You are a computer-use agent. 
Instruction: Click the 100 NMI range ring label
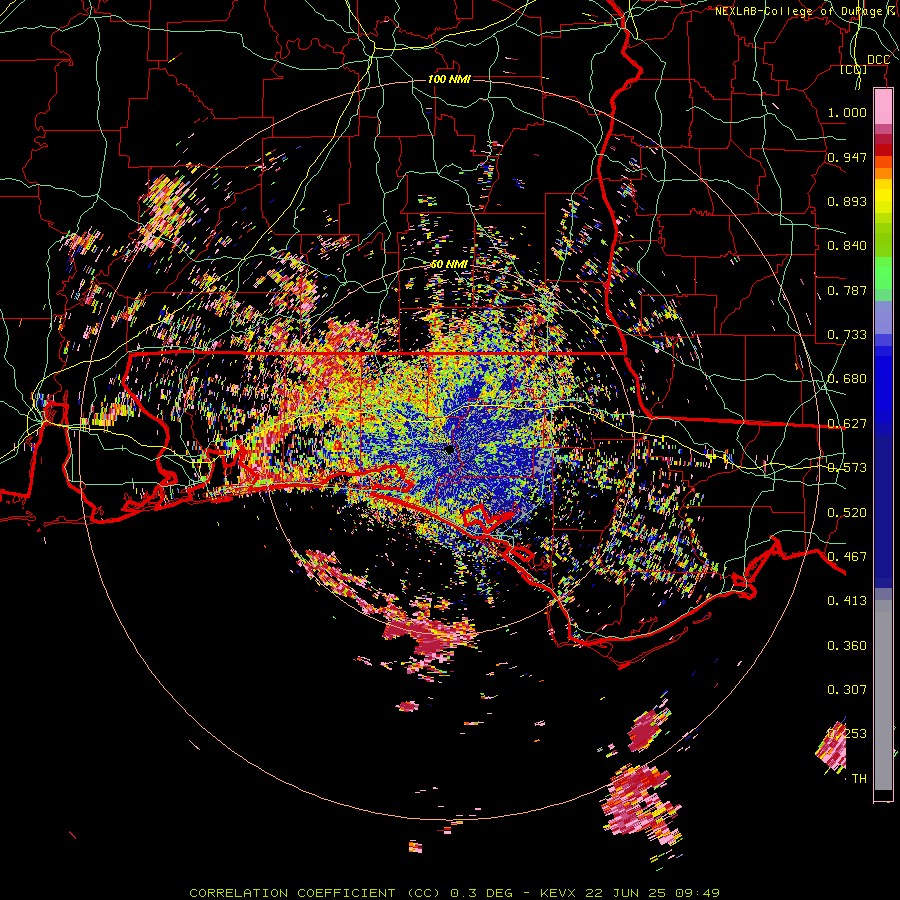point(449,79)
